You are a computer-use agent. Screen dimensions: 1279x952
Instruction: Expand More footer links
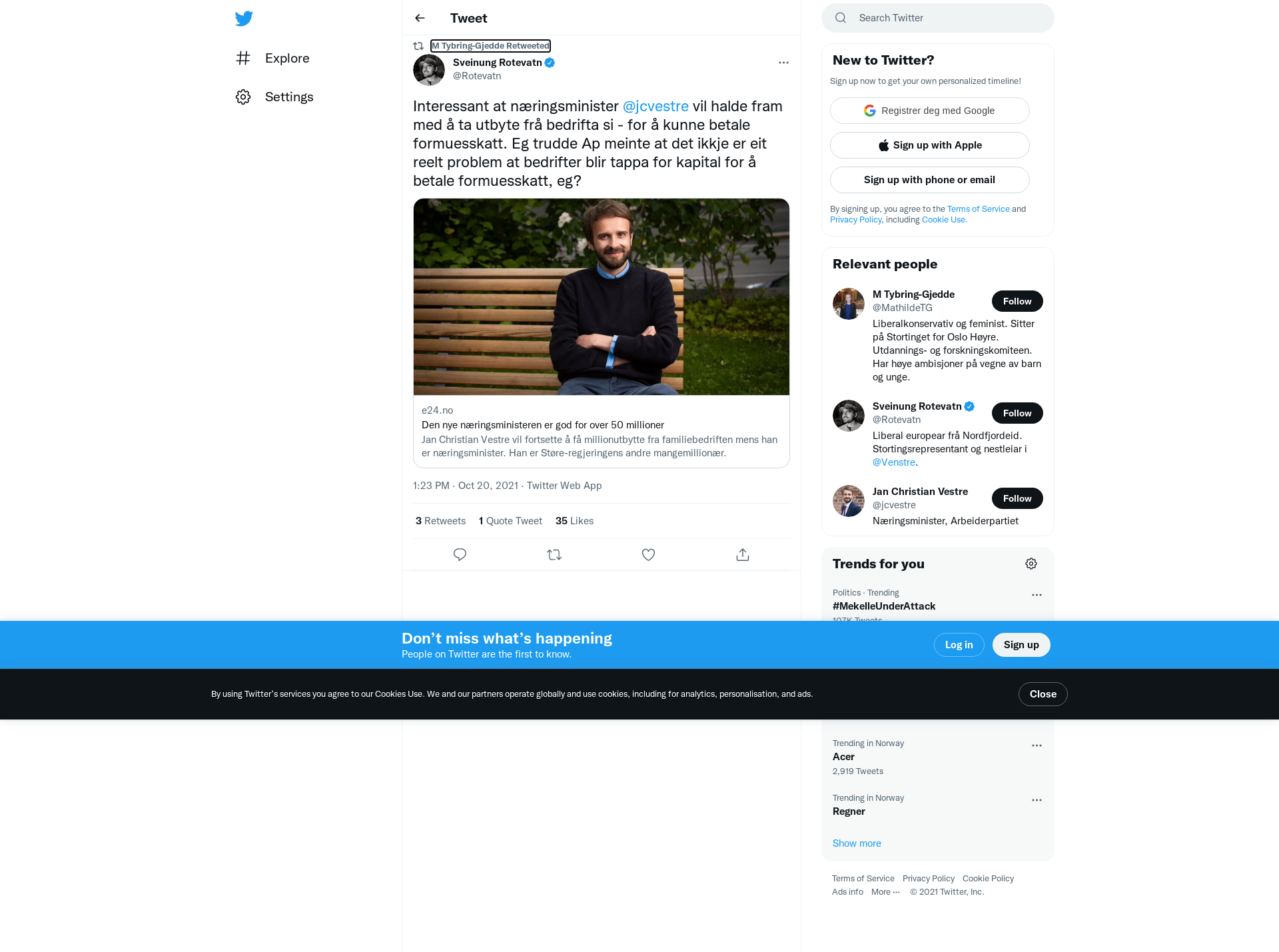coord(885,892)
